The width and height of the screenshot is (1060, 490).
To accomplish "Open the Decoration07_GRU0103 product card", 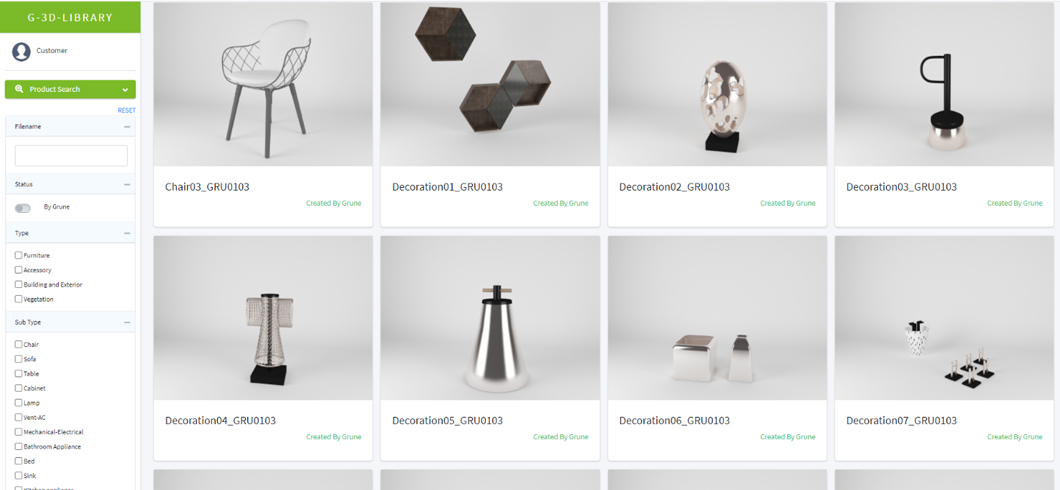I will pos(944,348).
